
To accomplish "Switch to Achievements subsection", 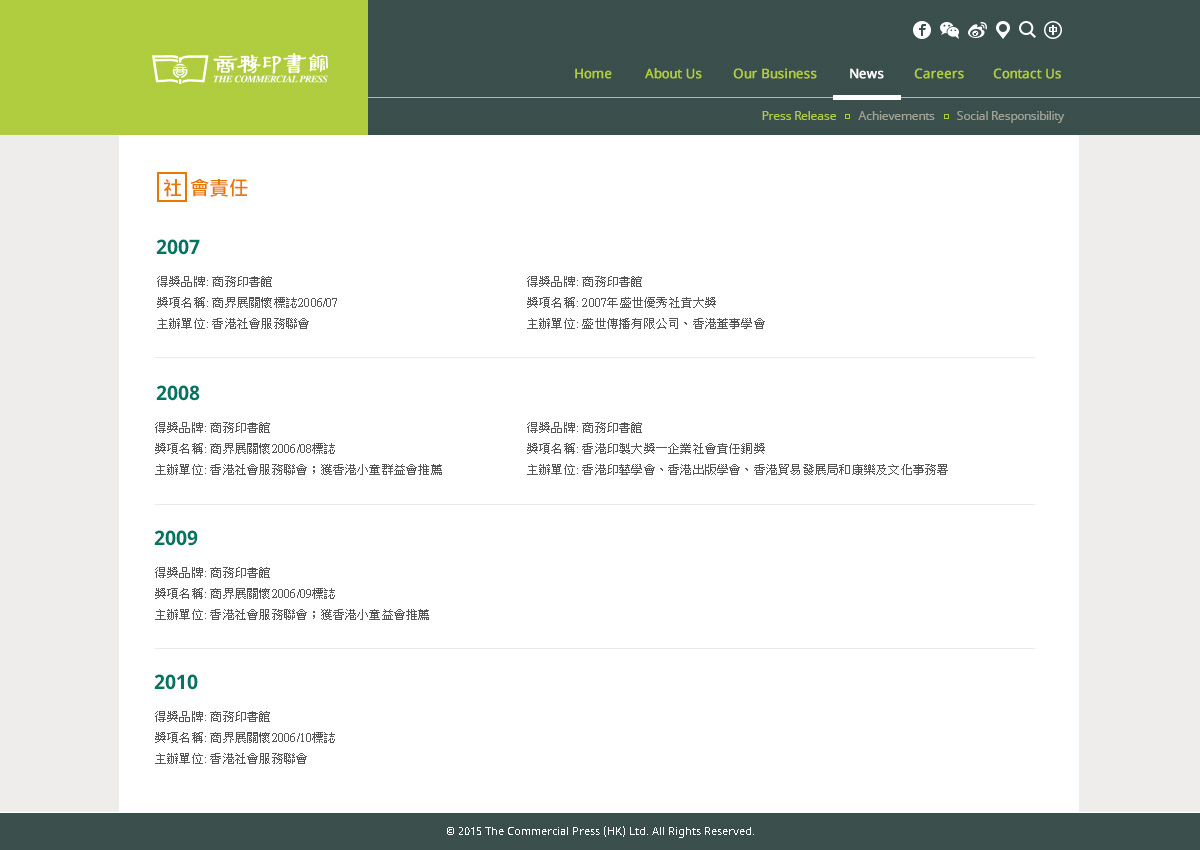I will click(x=896, y=116).
